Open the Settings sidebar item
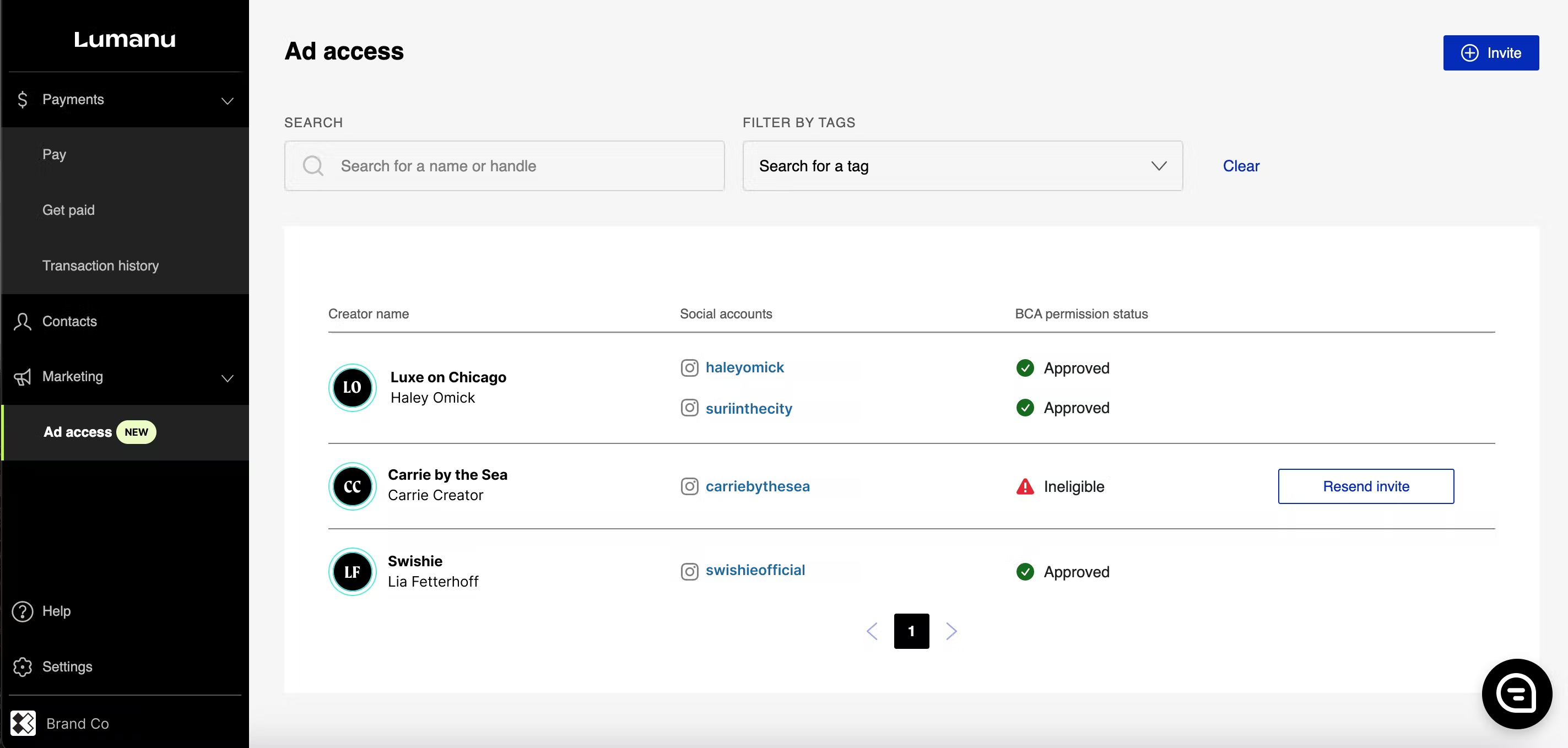This screenshot has height=748, width=1568. point(67,666)
